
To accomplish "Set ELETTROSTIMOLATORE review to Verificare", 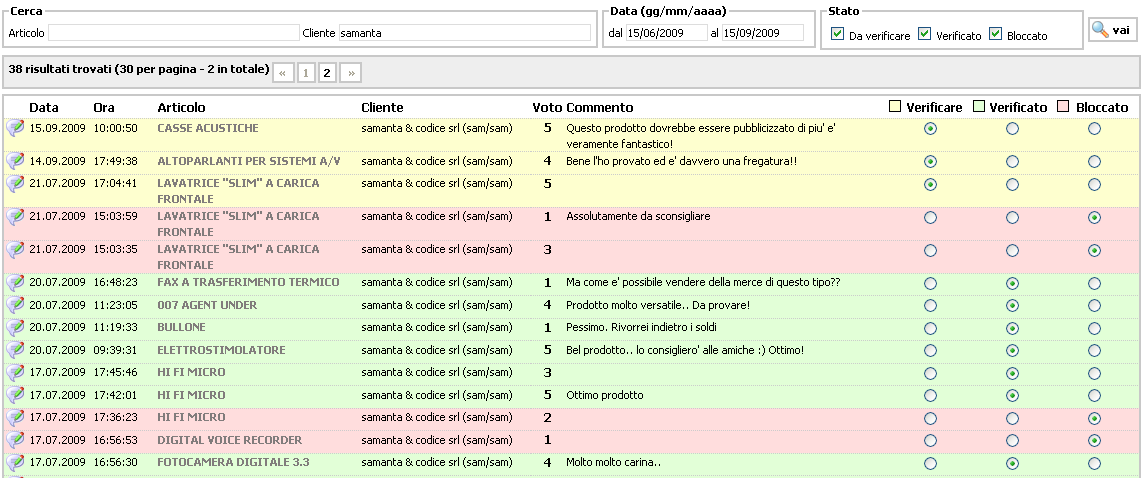I will (x=930, y=351).
